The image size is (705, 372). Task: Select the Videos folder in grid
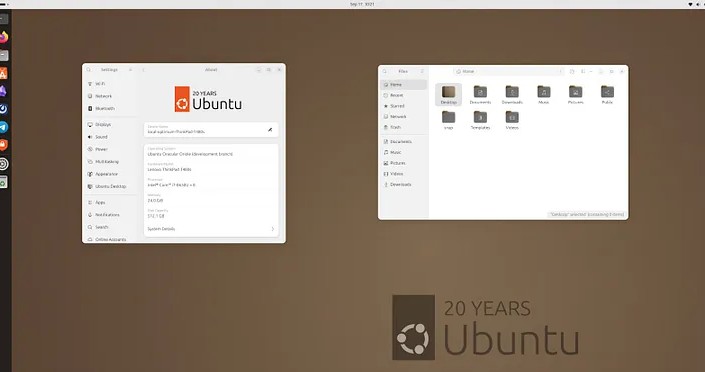(x=512, y=120)
